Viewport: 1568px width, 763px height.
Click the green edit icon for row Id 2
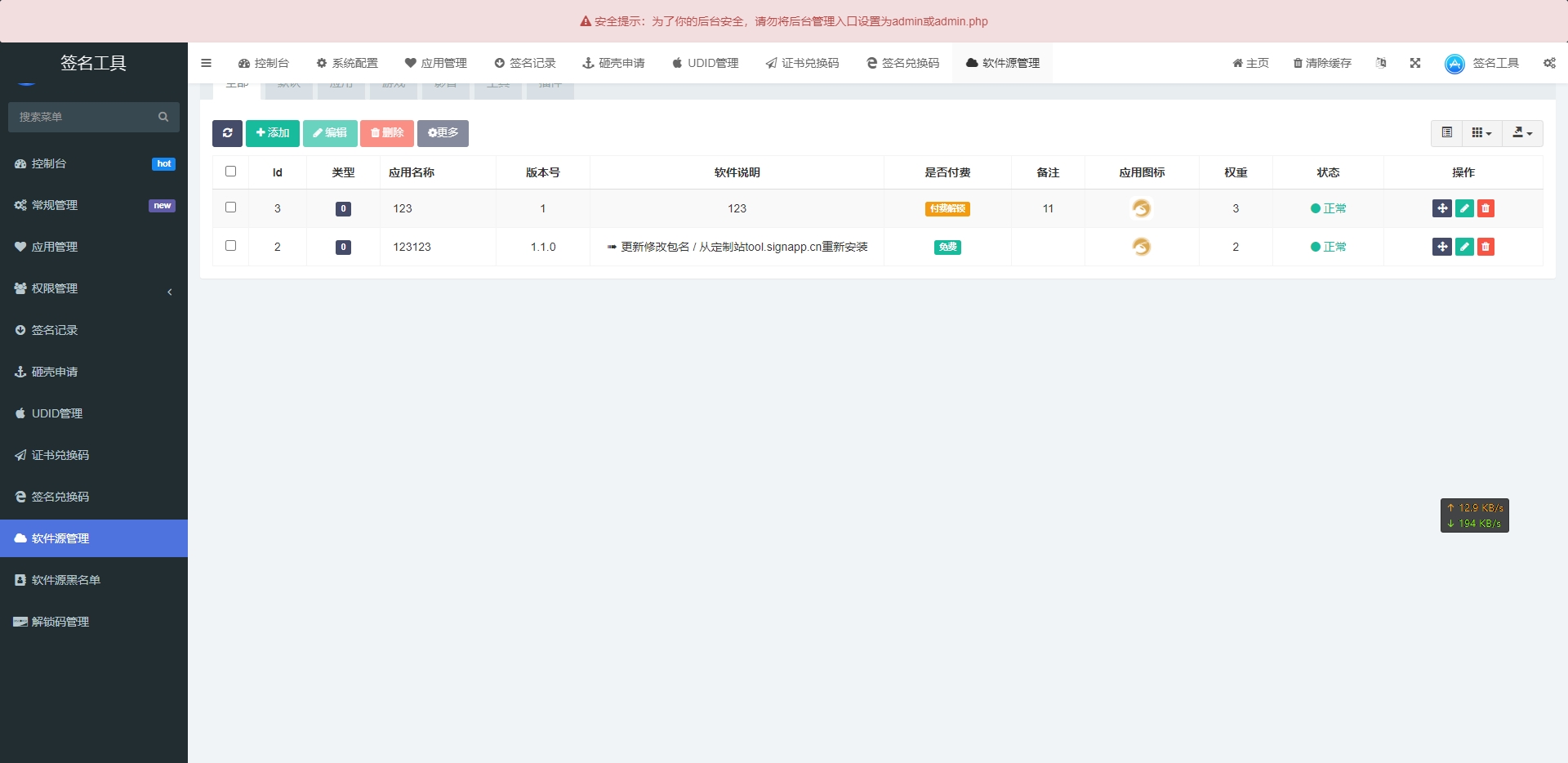[1464, 247]
